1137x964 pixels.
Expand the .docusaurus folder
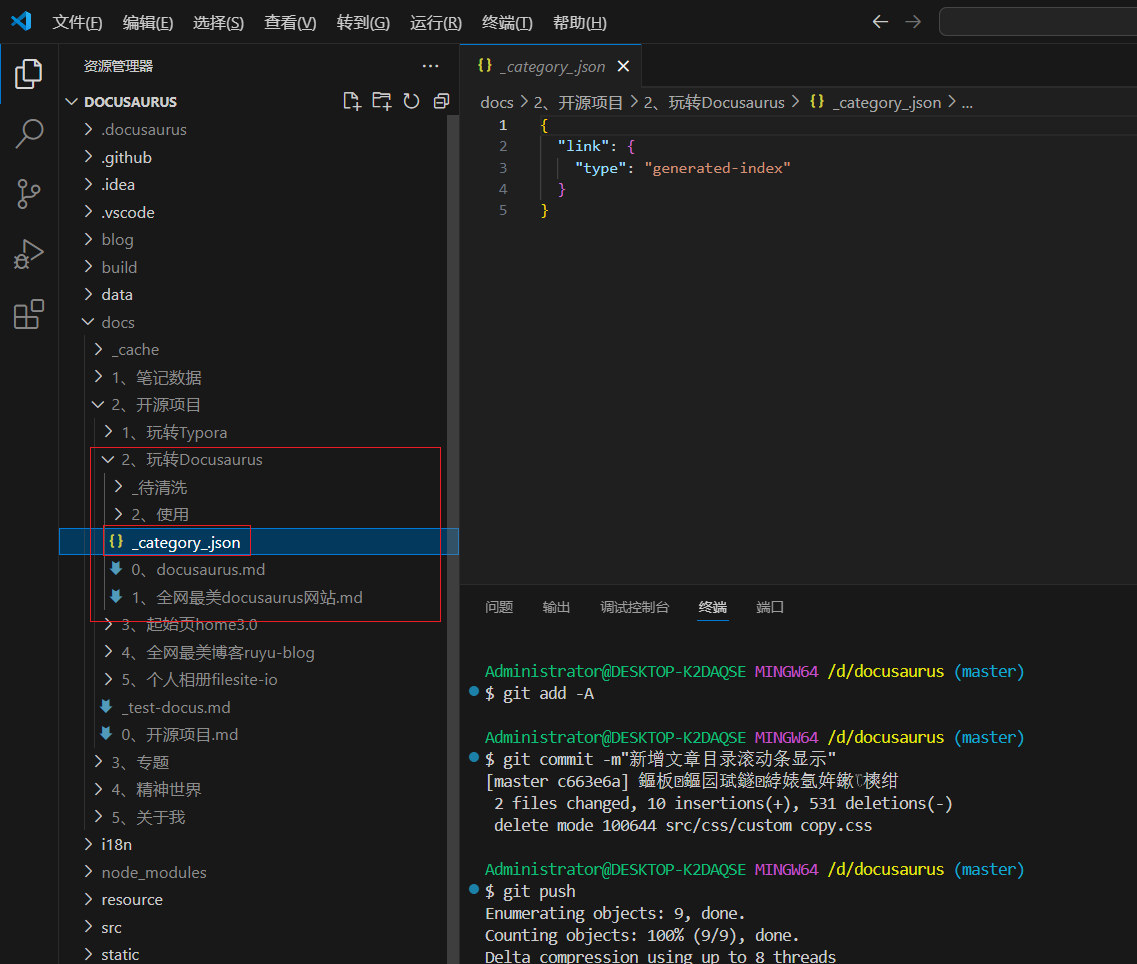(144, 129)
